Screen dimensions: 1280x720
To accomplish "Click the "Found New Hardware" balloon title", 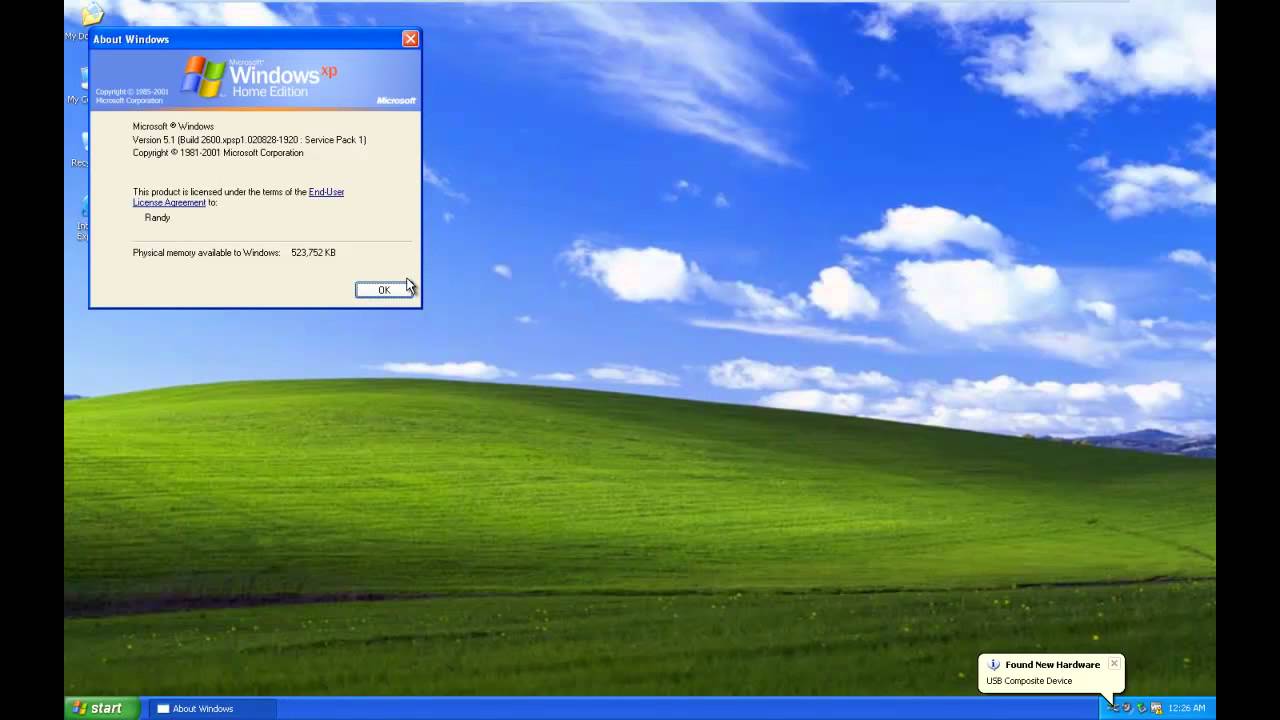I will [1052, 665].
